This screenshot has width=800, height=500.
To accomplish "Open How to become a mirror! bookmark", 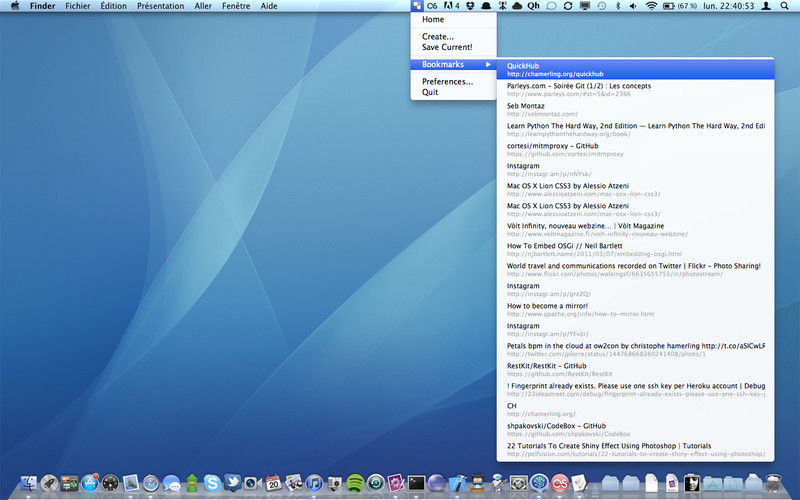I will (x=635, y=310).
